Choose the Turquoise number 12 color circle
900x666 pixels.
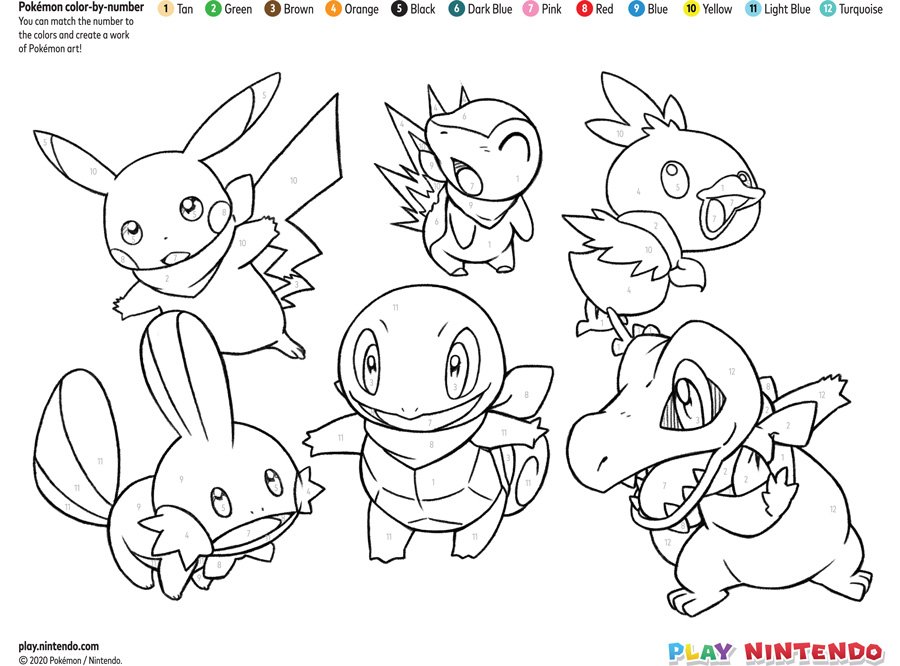pos(828,9)
